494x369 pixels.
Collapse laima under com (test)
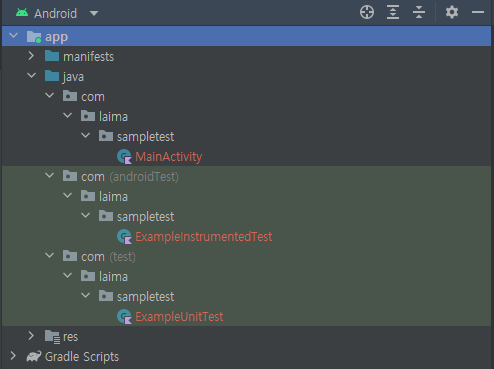click(68, 276)
